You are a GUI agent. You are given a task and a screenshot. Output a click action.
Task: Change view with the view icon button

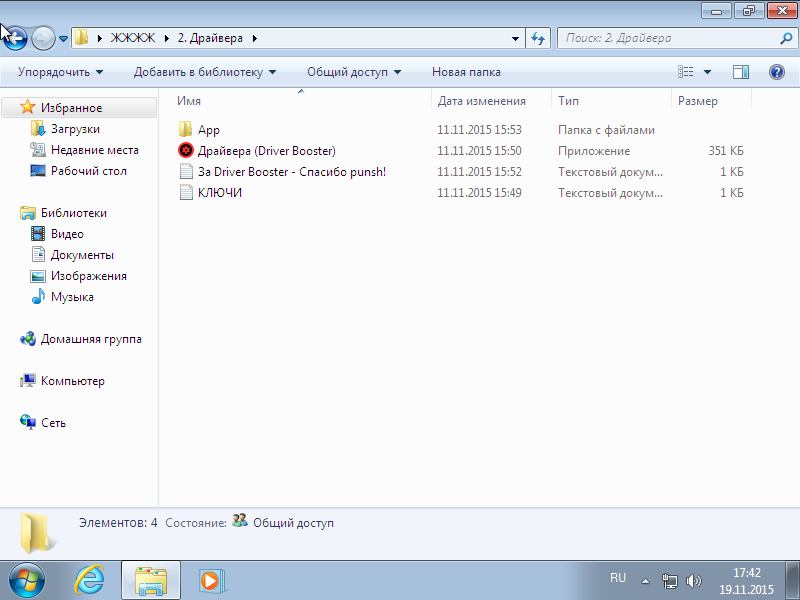pyautogui.click(x=685, y=72)
